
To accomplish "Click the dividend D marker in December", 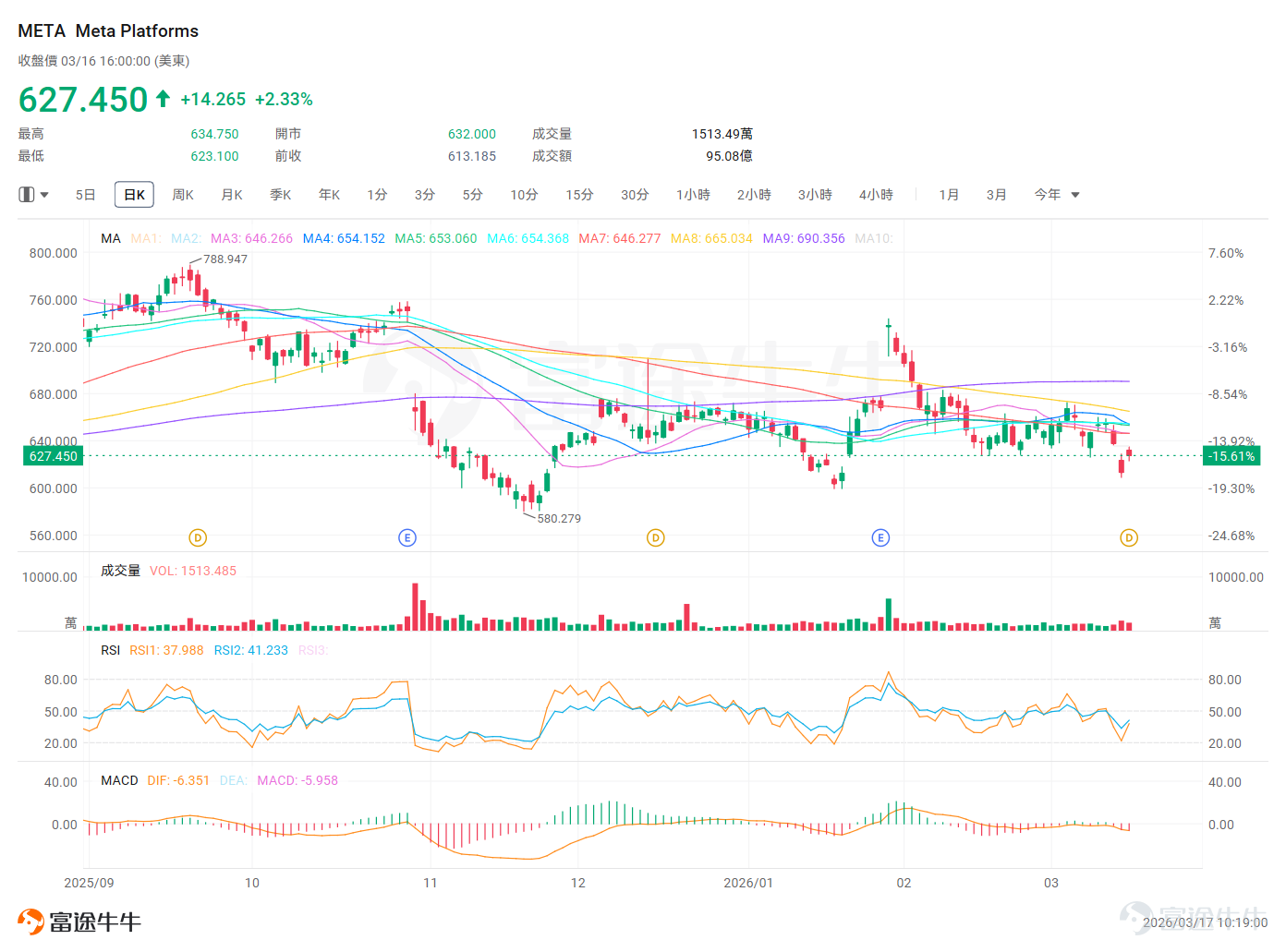I will [656, 537].
